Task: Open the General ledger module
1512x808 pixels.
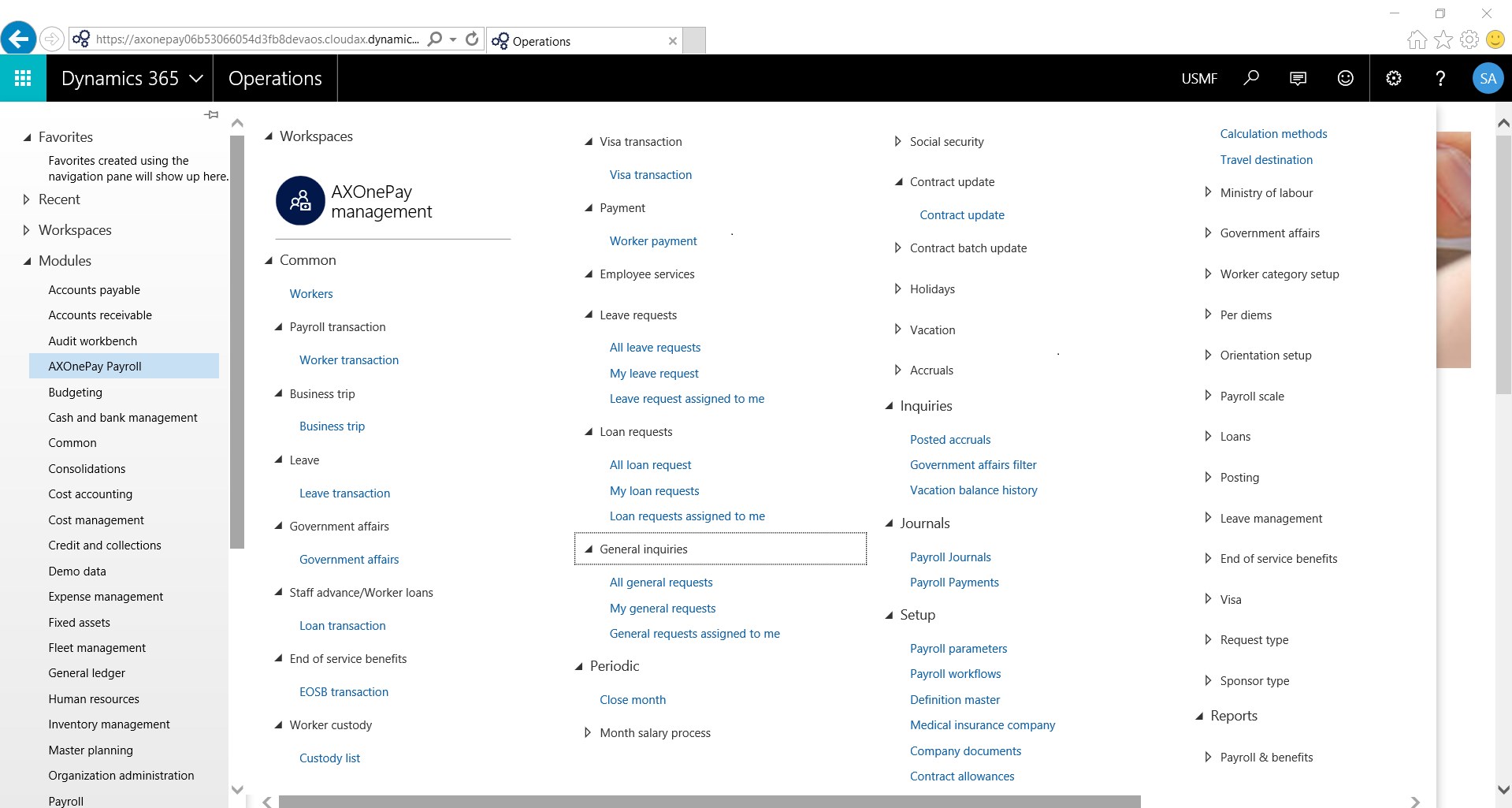Action: point(87,673)
